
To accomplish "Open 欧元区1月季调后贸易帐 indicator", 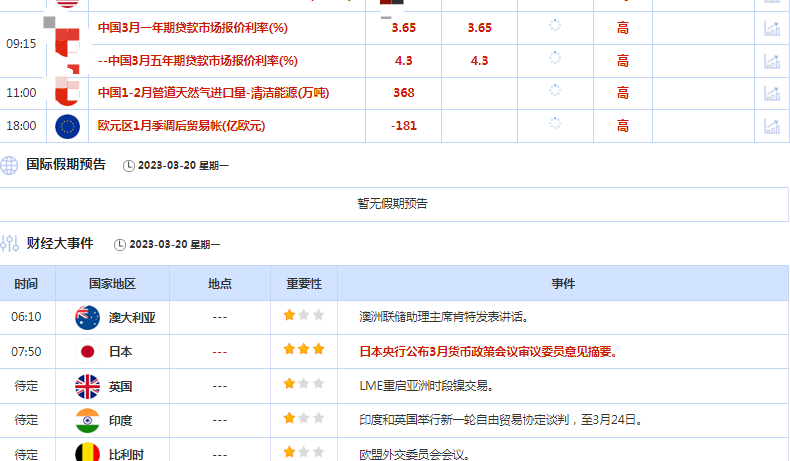I will tap(181, 126).
